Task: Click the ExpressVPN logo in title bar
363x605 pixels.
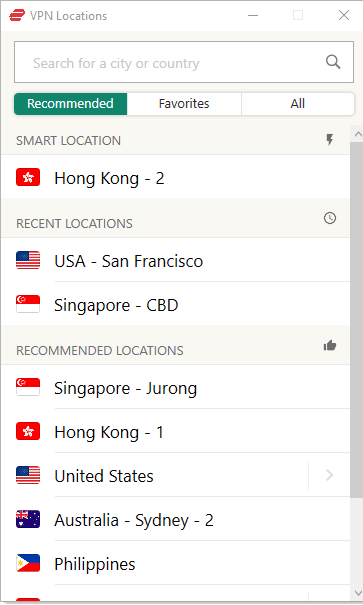Action: (x=17, y=15)
